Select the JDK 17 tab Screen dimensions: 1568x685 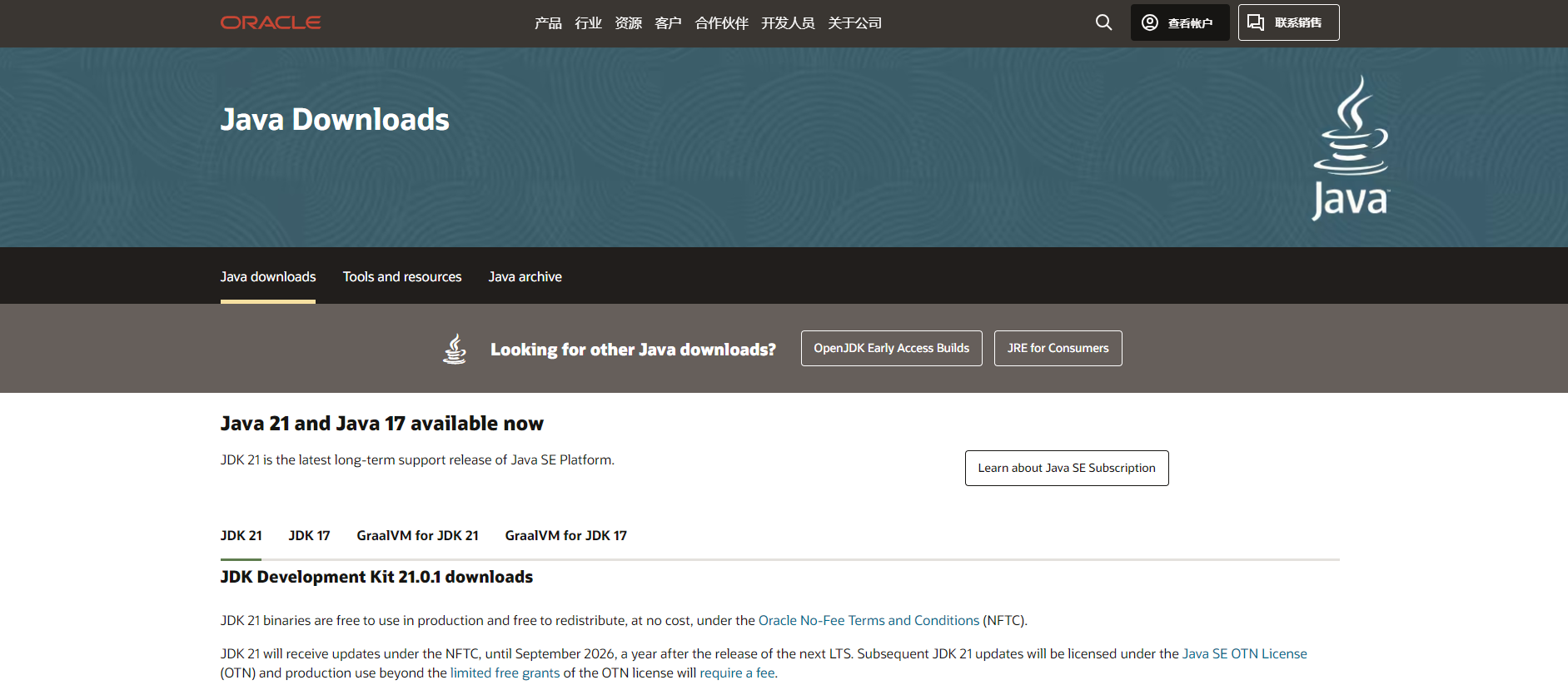click(309, 535)
